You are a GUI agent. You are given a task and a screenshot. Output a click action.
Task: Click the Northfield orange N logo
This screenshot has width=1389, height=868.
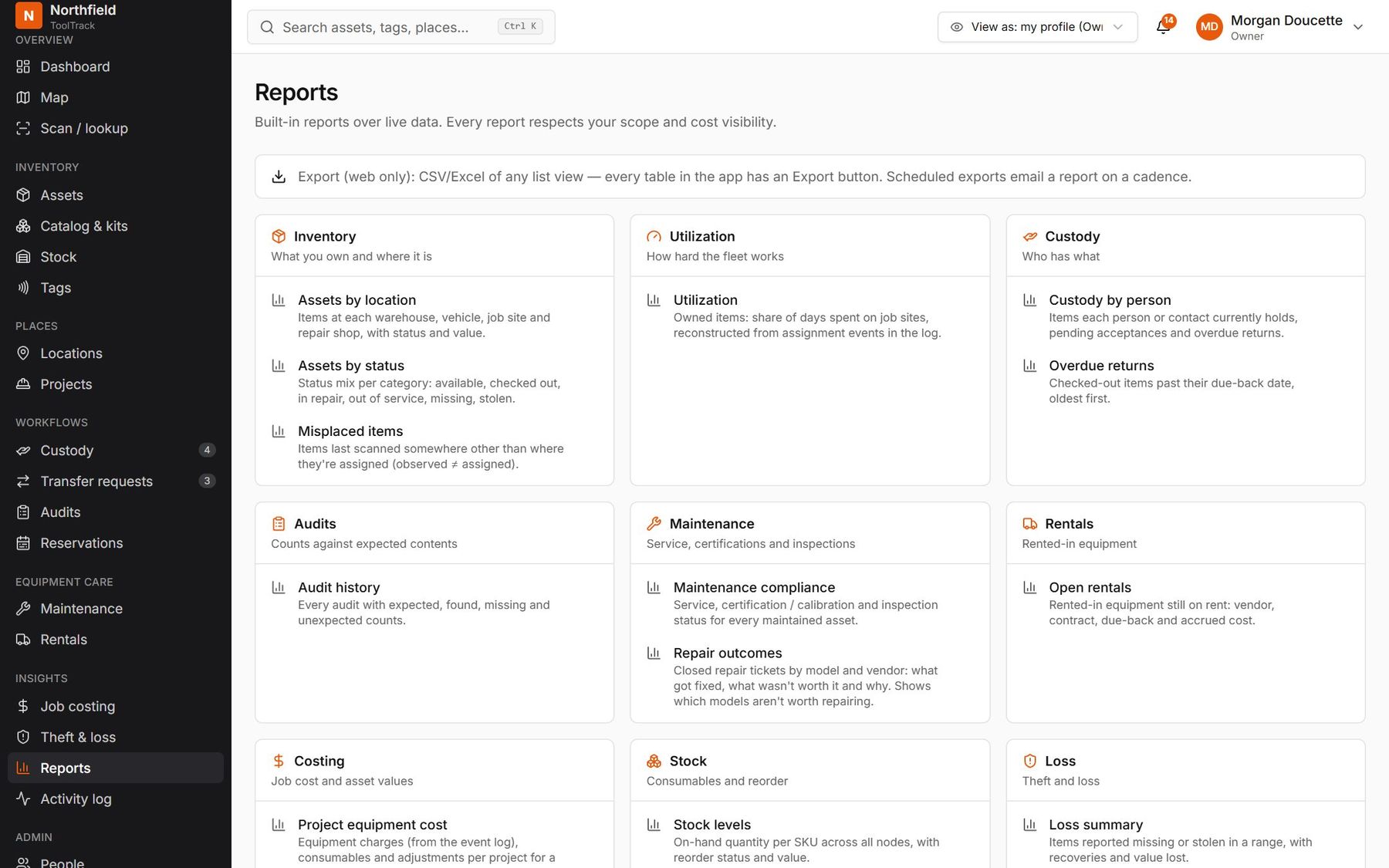tap(29, 15)
